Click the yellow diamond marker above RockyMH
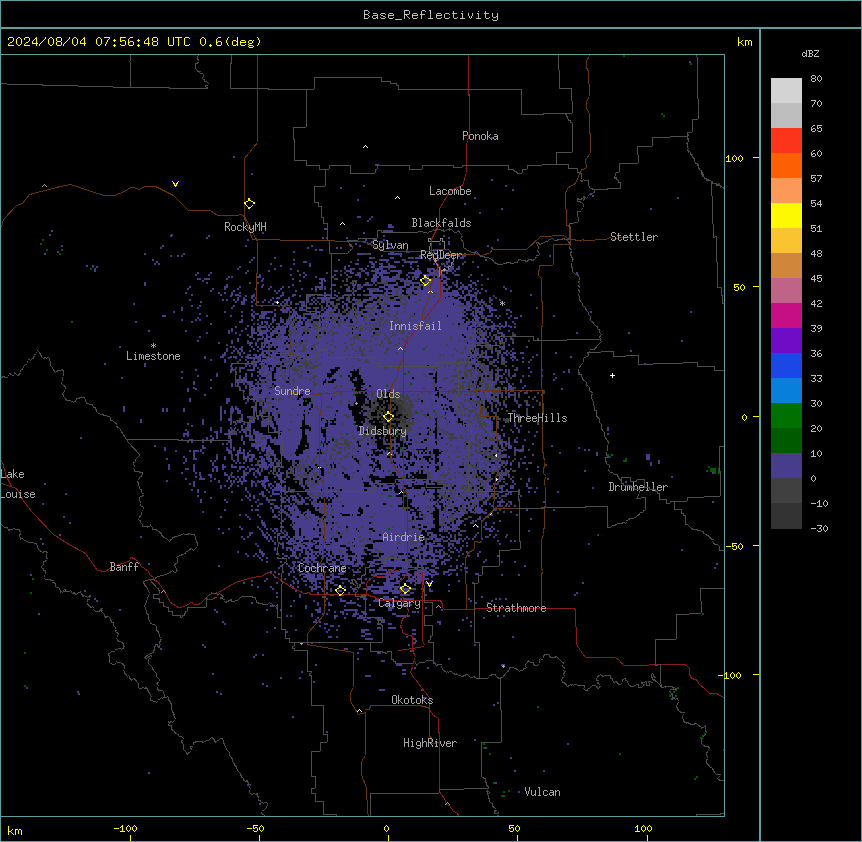 point(249,204)
